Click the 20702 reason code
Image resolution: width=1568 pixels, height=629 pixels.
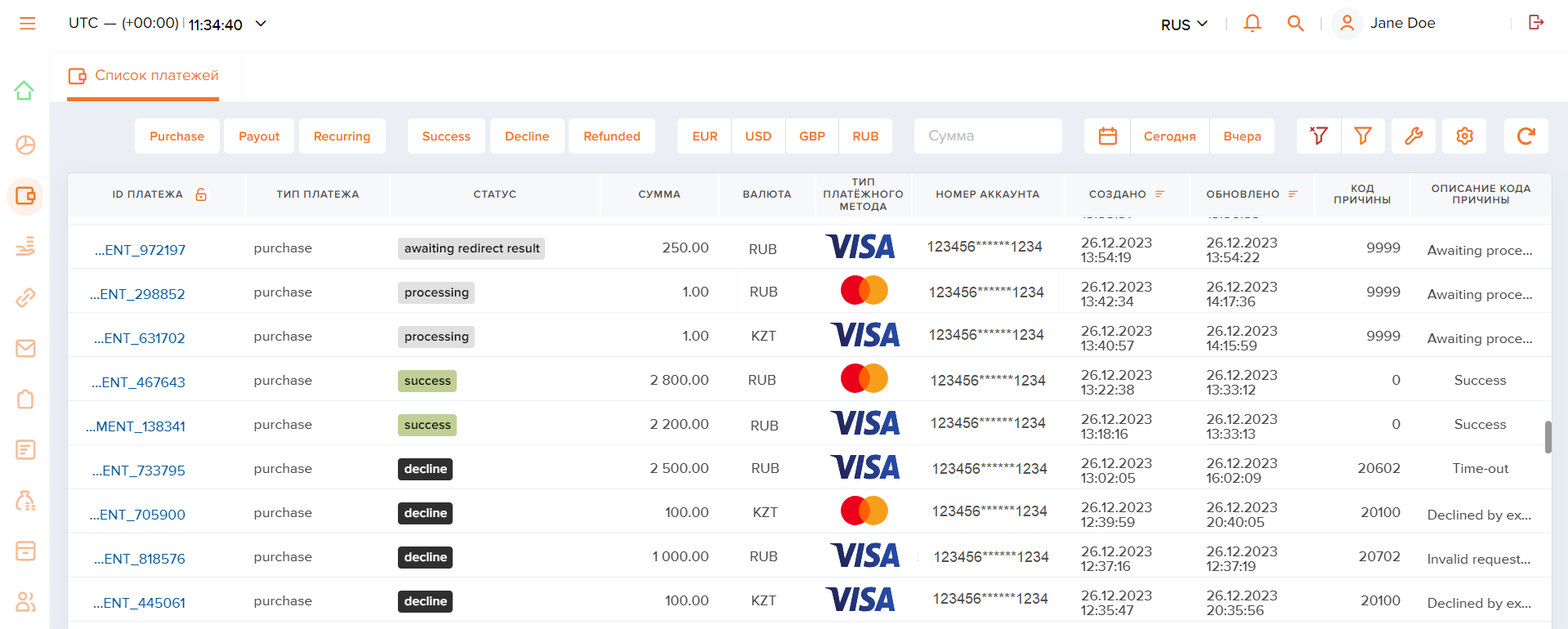1379,556
